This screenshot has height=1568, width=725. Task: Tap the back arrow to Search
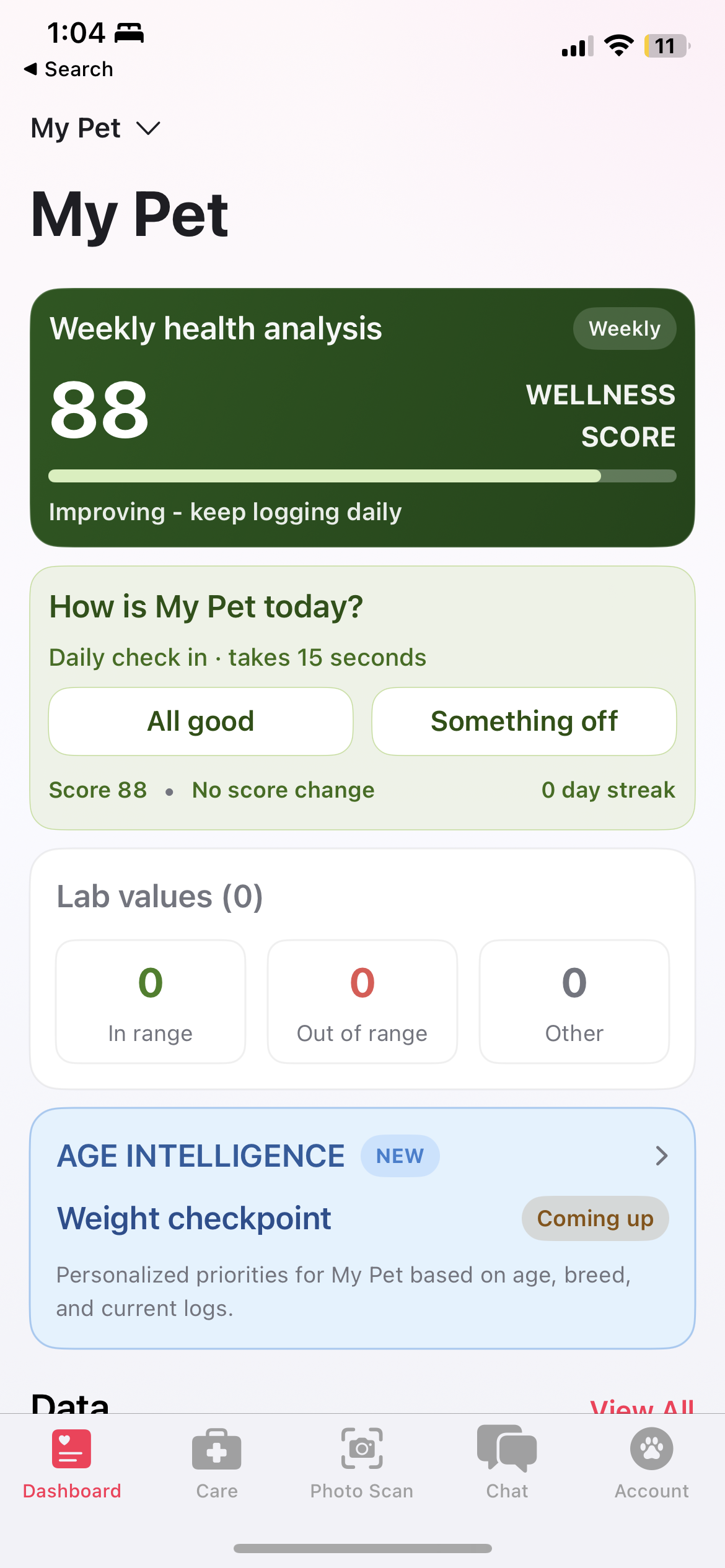coord(31,69)
